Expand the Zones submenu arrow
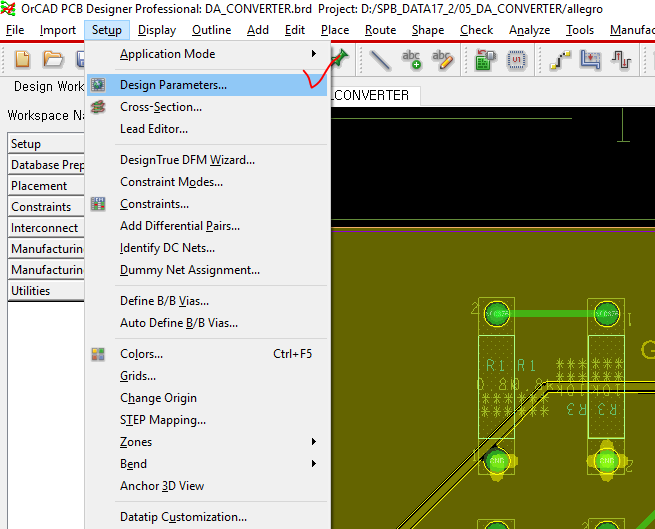The width and height of the screenshot is (655, 529). tap(314, 442)
